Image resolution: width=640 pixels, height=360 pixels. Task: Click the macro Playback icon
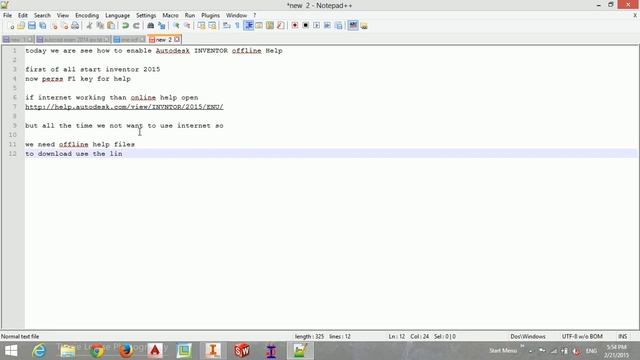pyautogui.click(x=317, y=26)
